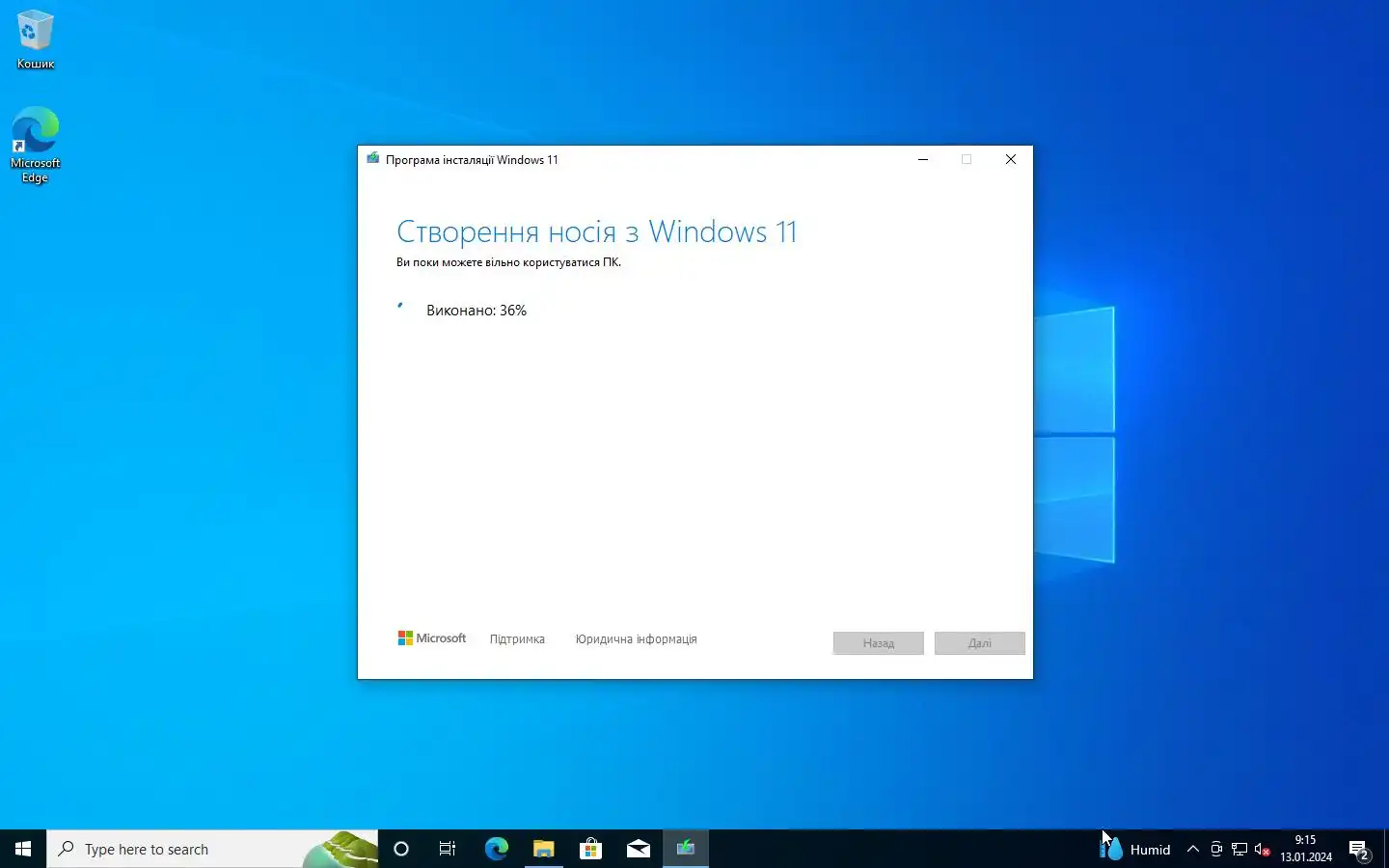Launch Edge from the taskbar
Image resolution: width=1389 pixels, height=868 pixels.
496,849
